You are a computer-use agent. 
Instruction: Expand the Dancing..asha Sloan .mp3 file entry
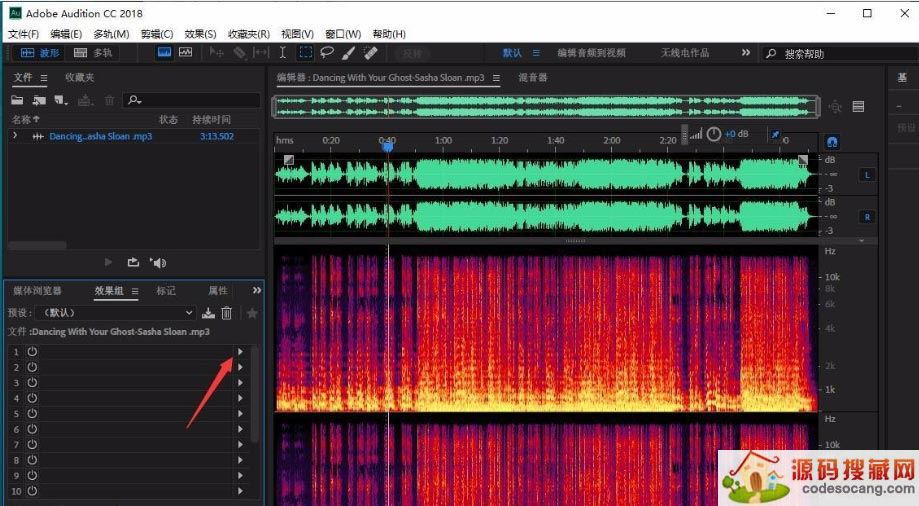point(15,136)
